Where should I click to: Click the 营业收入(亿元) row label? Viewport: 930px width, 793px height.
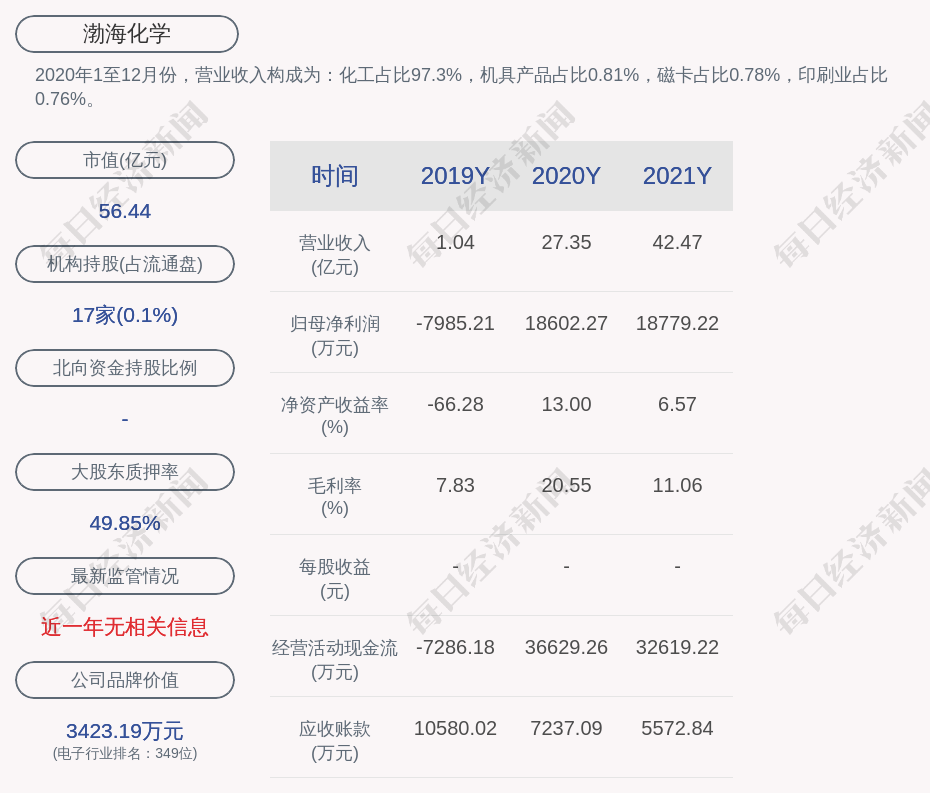[335, 255]
